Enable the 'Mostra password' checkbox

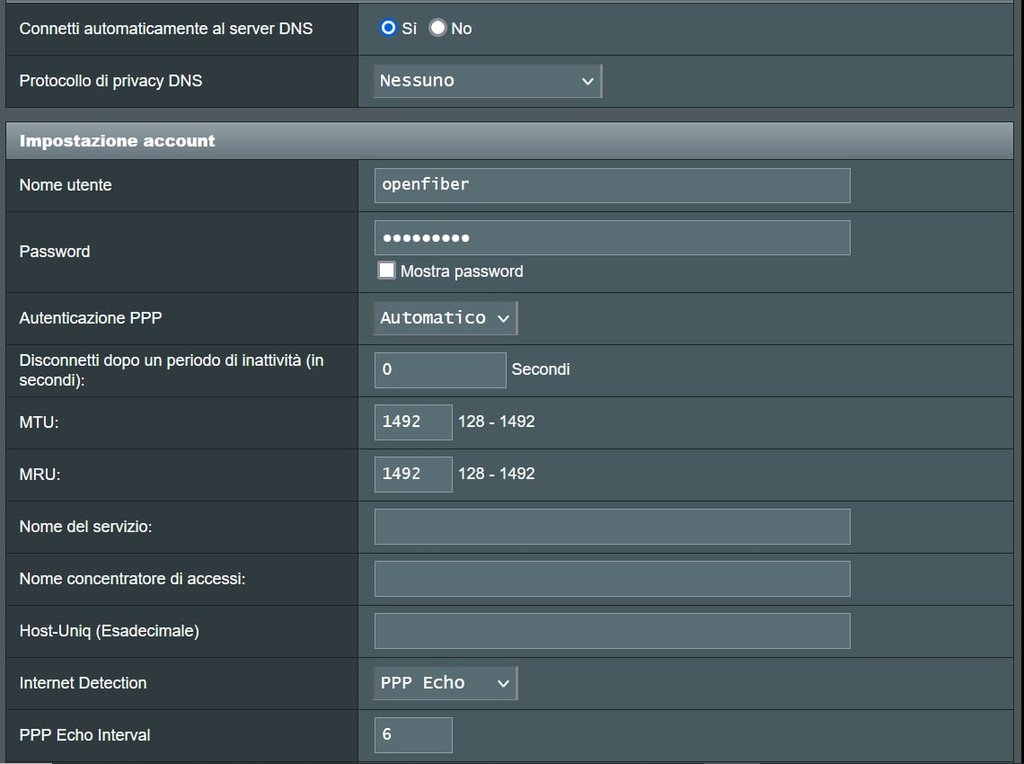pos(386,271)
